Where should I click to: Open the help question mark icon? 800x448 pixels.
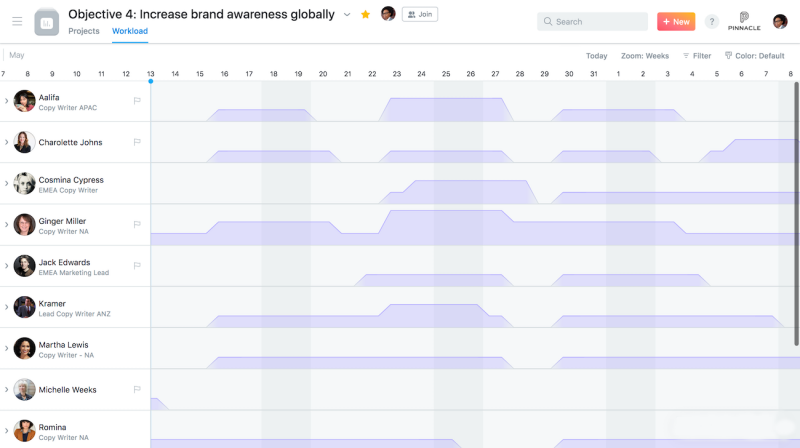click(711, 21)
